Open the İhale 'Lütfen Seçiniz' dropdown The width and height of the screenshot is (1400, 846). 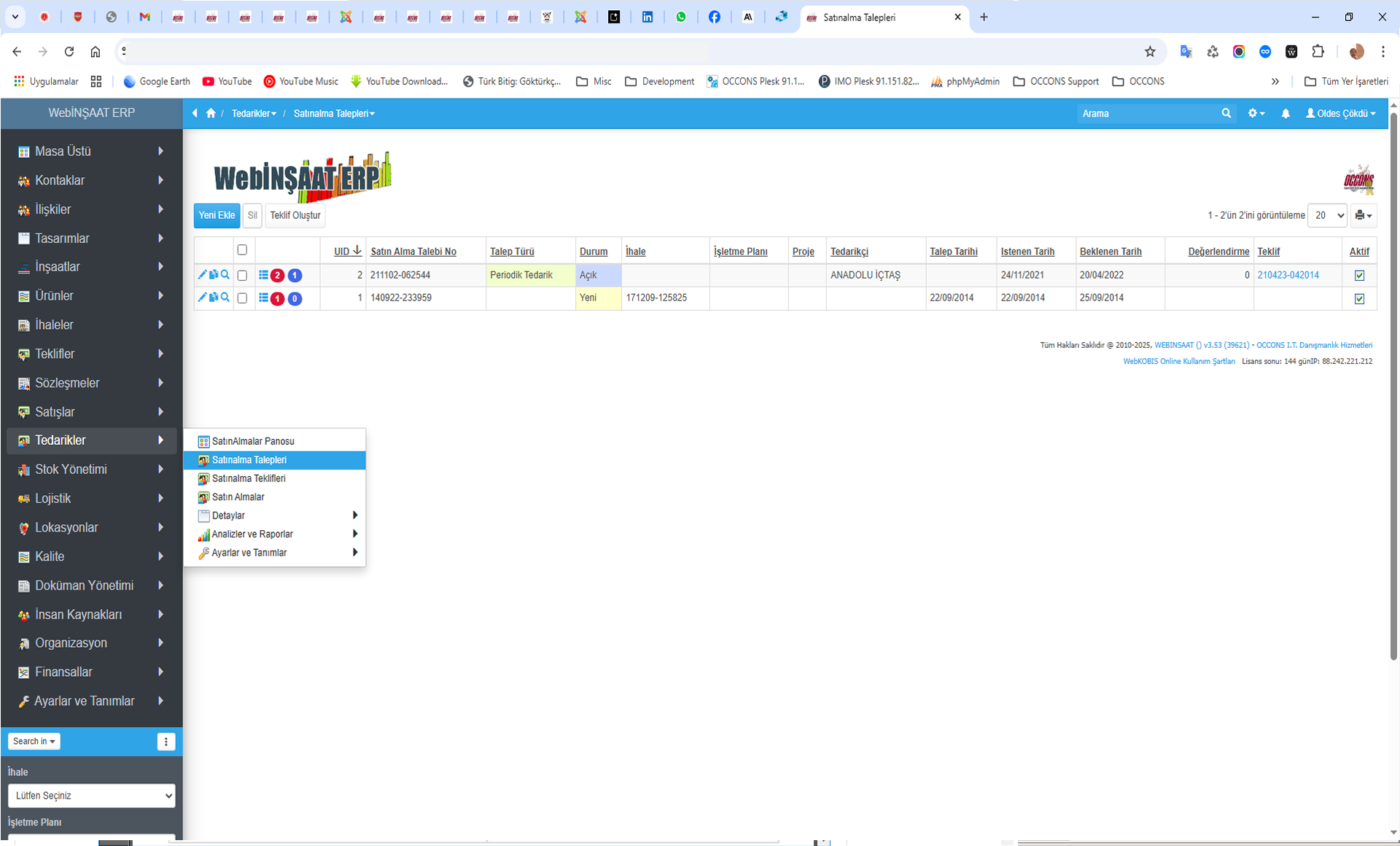92,796
